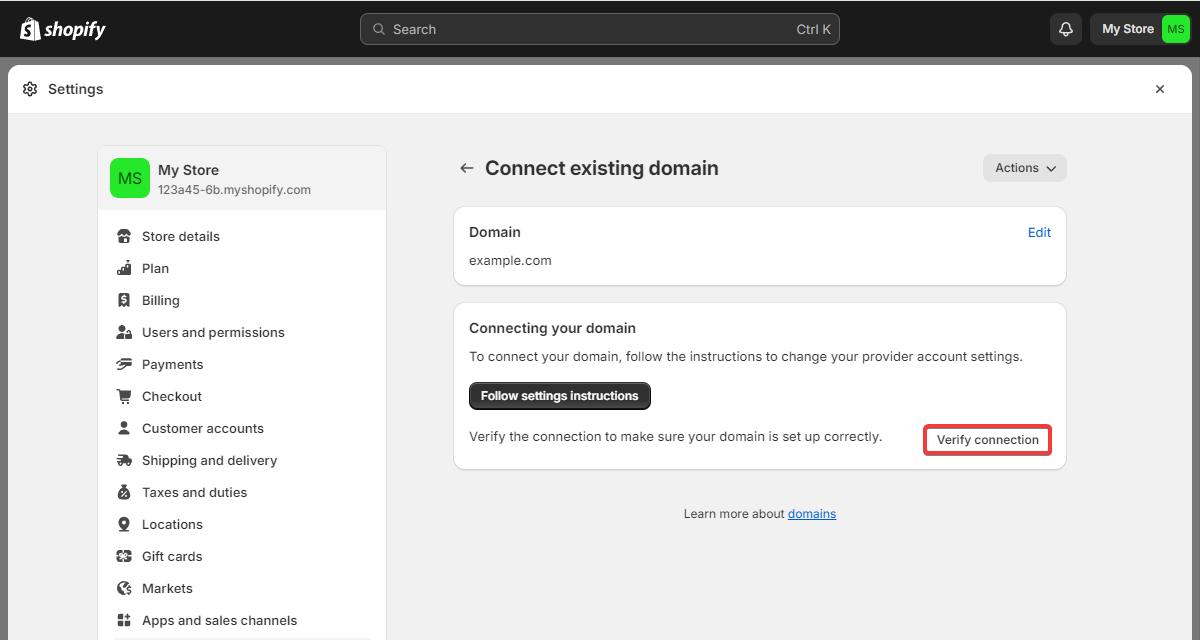This screenshot has height=640, width=1200.
Task: Open notifications bell icon
Action: pyautogui.click(x=1066, y=29)
